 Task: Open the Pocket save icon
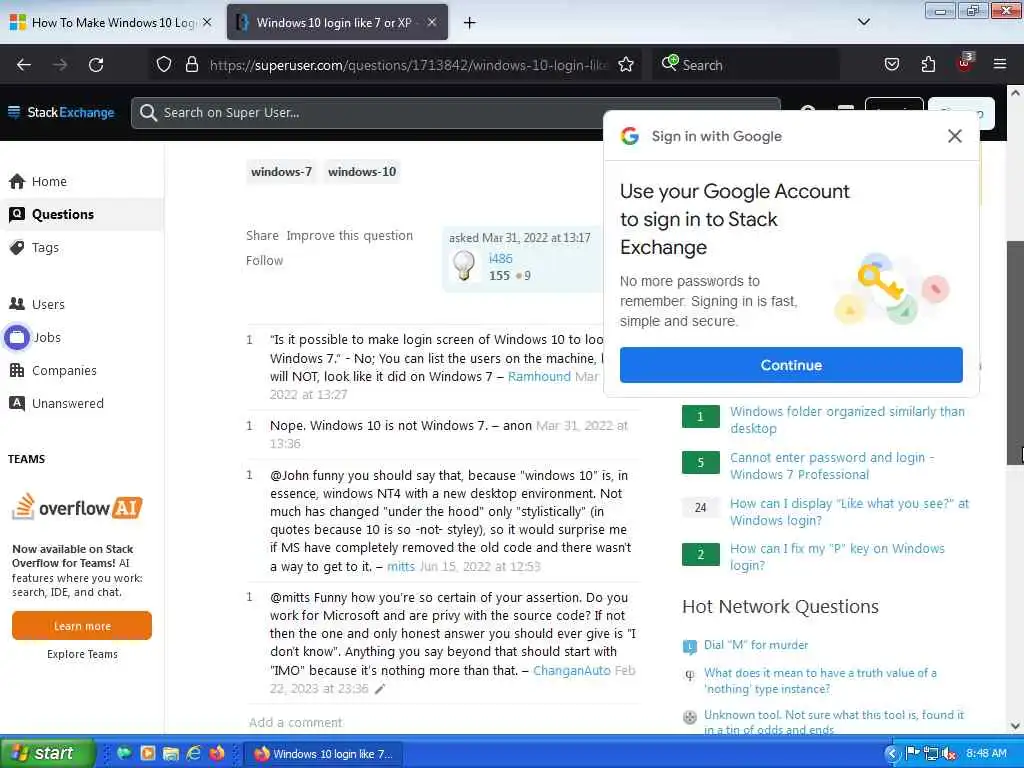(891, 64)
